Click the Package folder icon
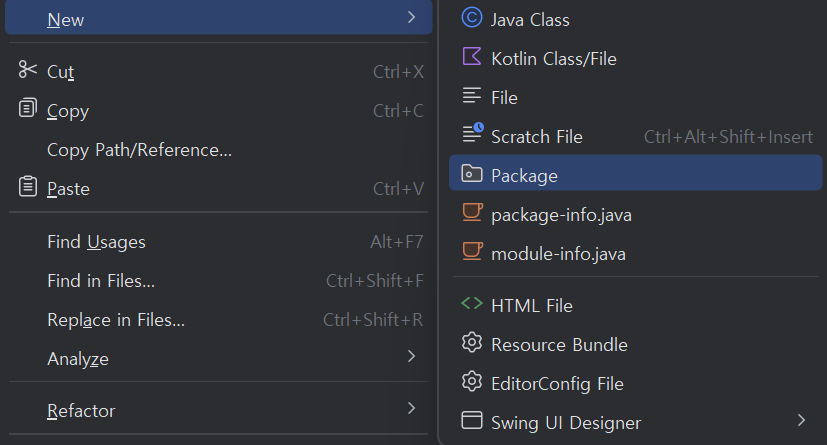The width and height of the screenshot is (827, 445). pos(472,173)
